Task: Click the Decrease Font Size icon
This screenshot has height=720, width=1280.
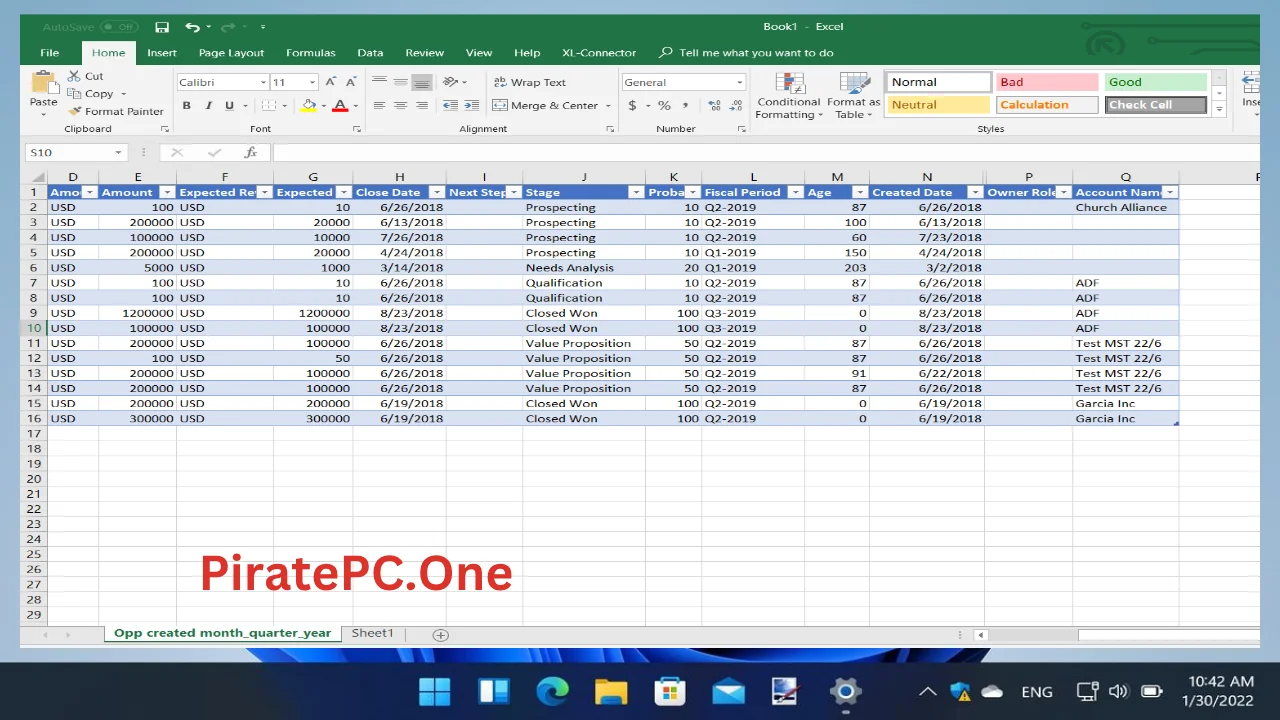Action: point(350,82)
